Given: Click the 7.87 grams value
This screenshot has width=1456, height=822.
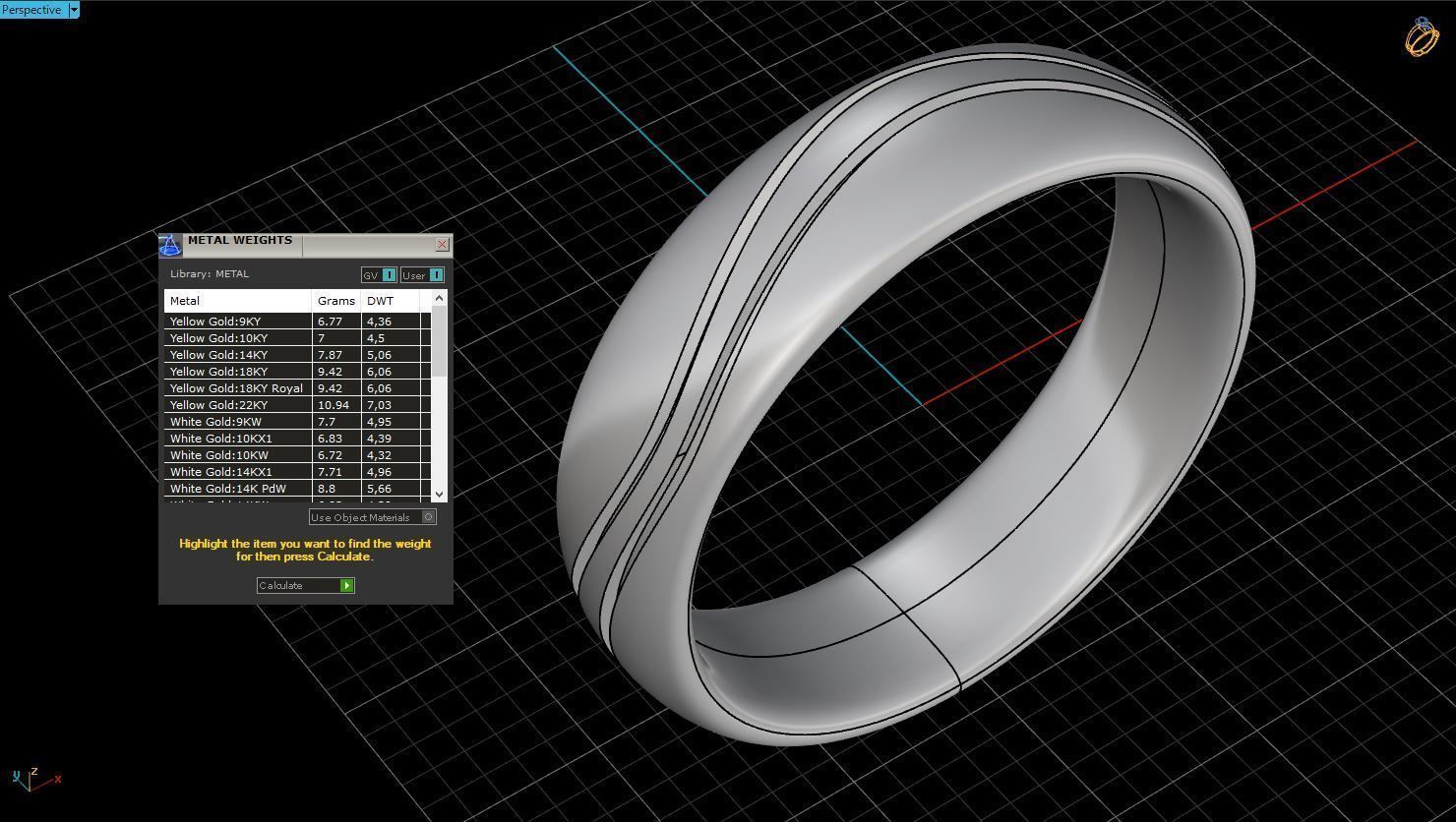Looking at the screenshot, I should point(330,355).
